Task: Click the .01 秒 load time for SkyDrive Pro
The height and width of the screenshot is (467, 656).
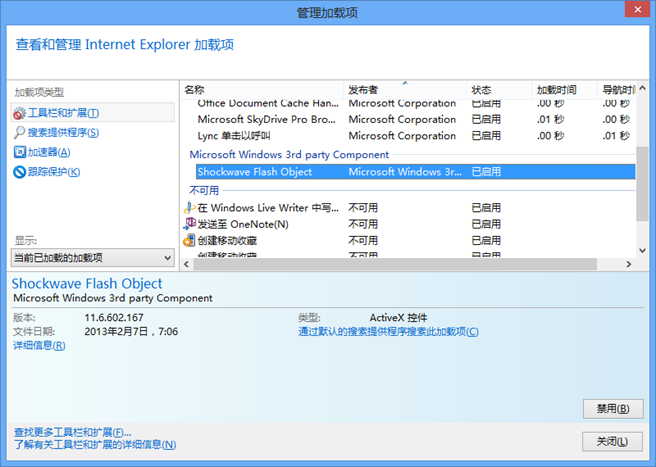Action: click(550, 119)
